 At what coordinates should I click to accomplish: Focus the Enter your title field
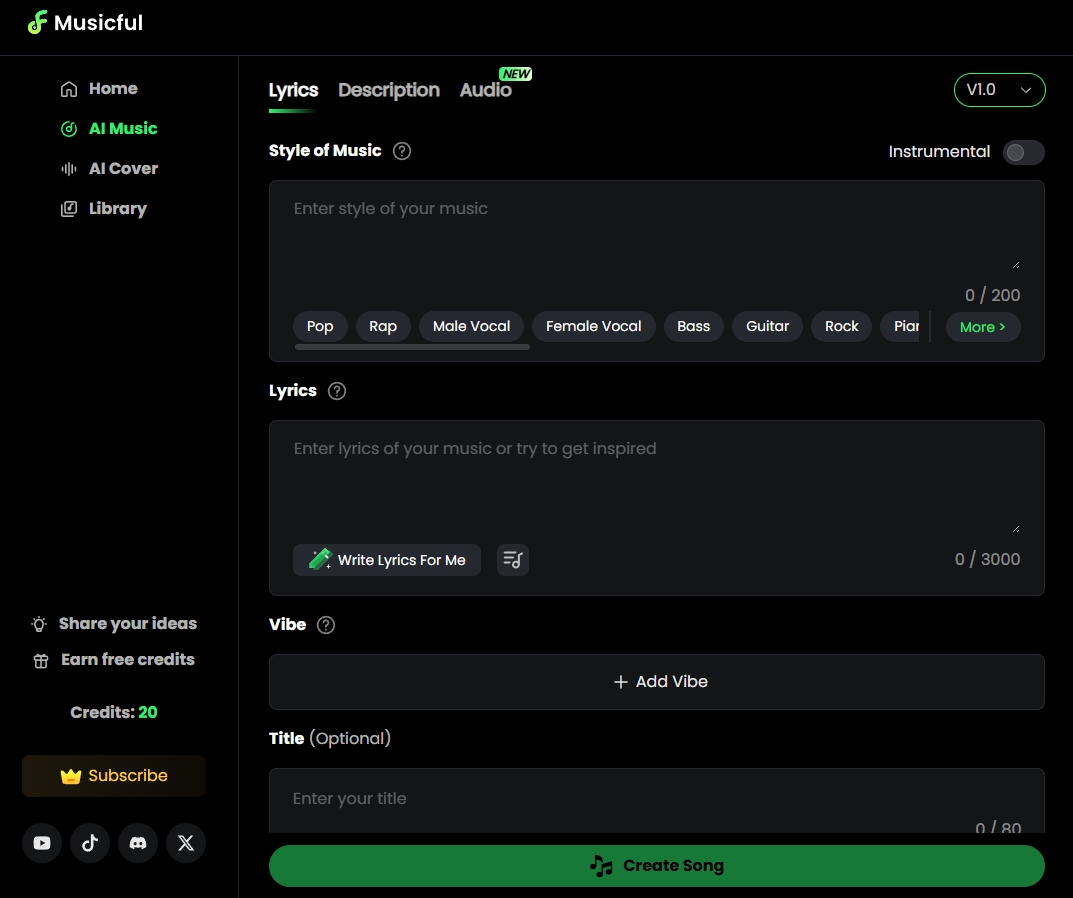click(x=656, y=799)
